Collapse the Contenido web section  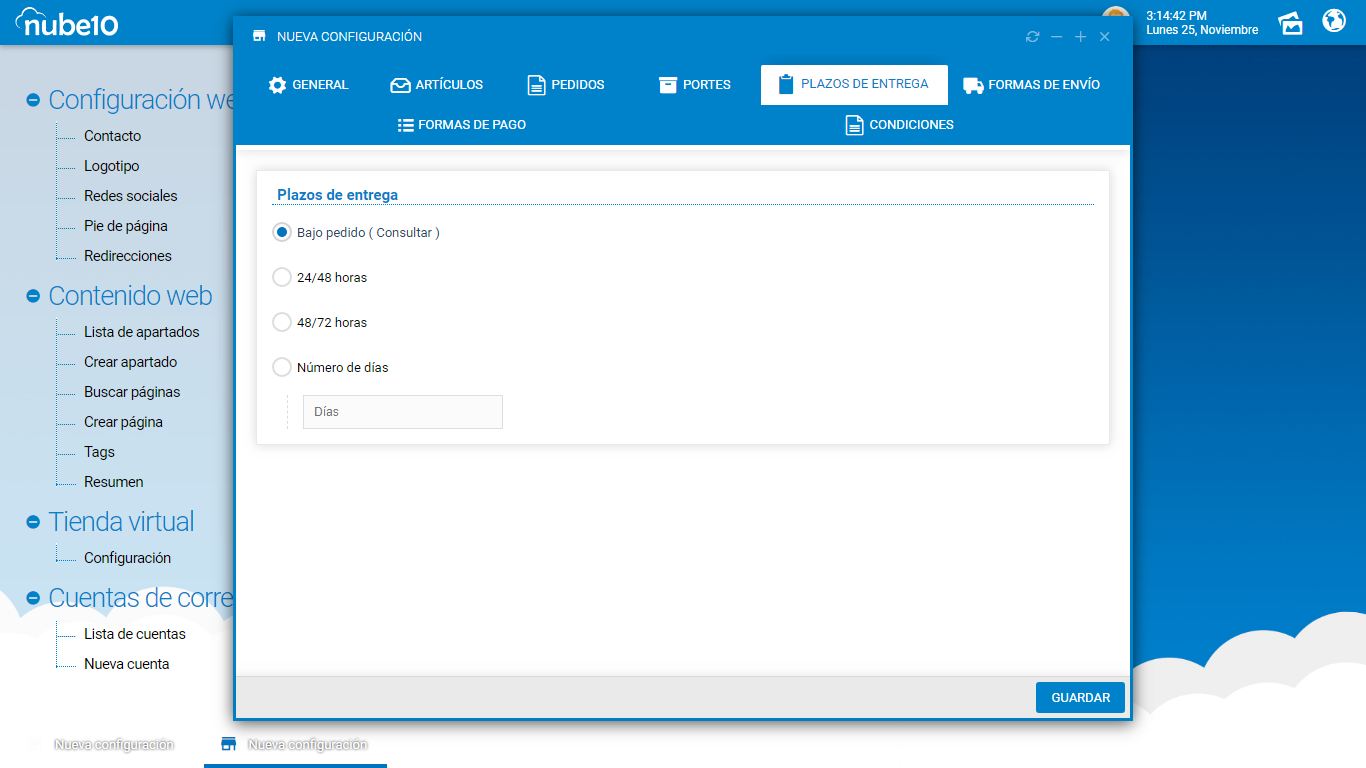coord(33,296)
